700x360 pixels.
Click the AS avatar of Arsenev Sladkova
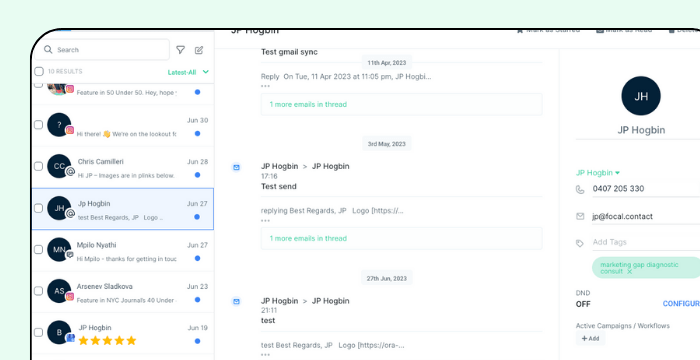[x=59, y=291]
